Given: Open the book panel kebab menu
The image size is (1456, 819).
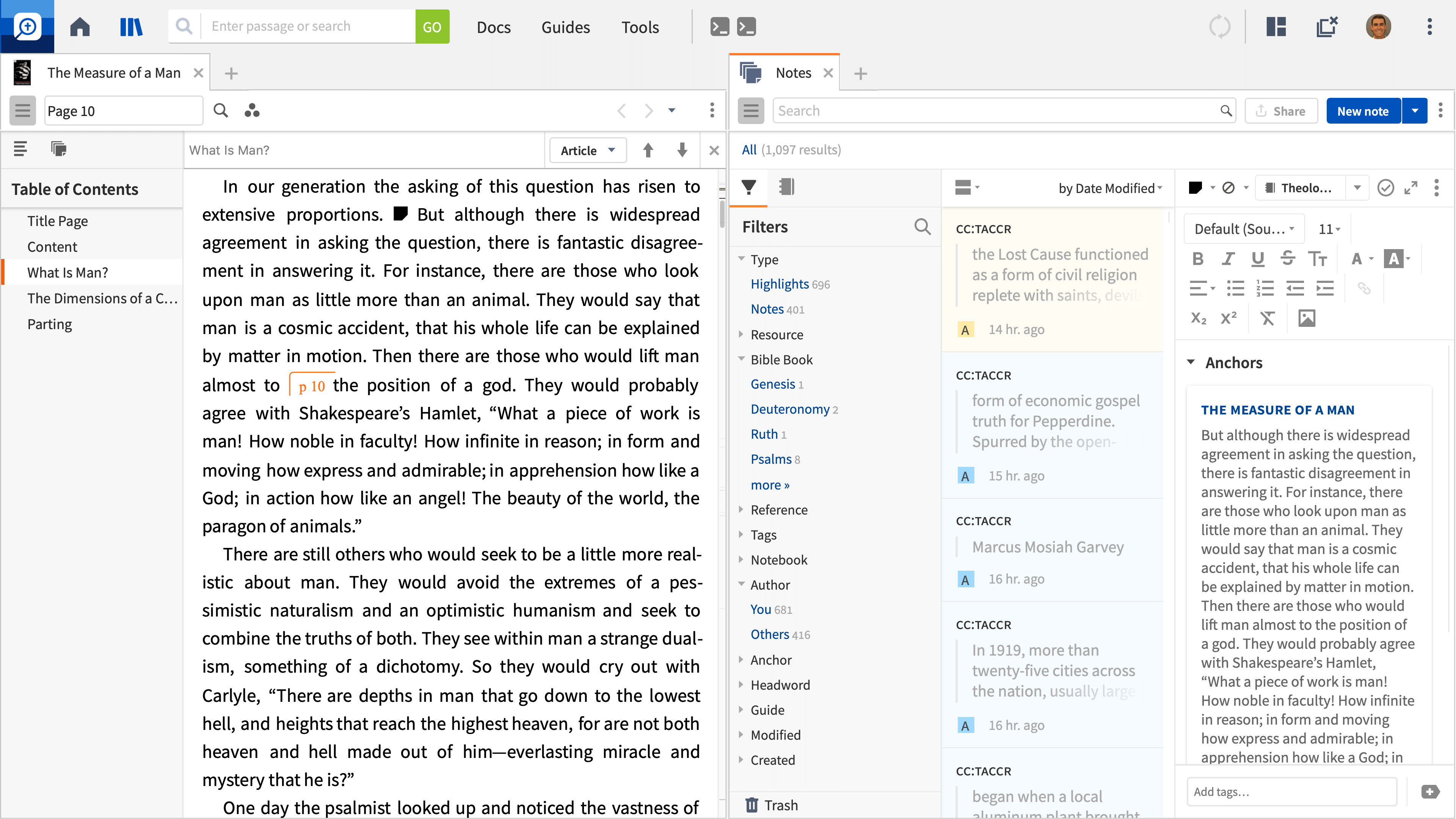Looking at the screenshot, I should 712,110.
